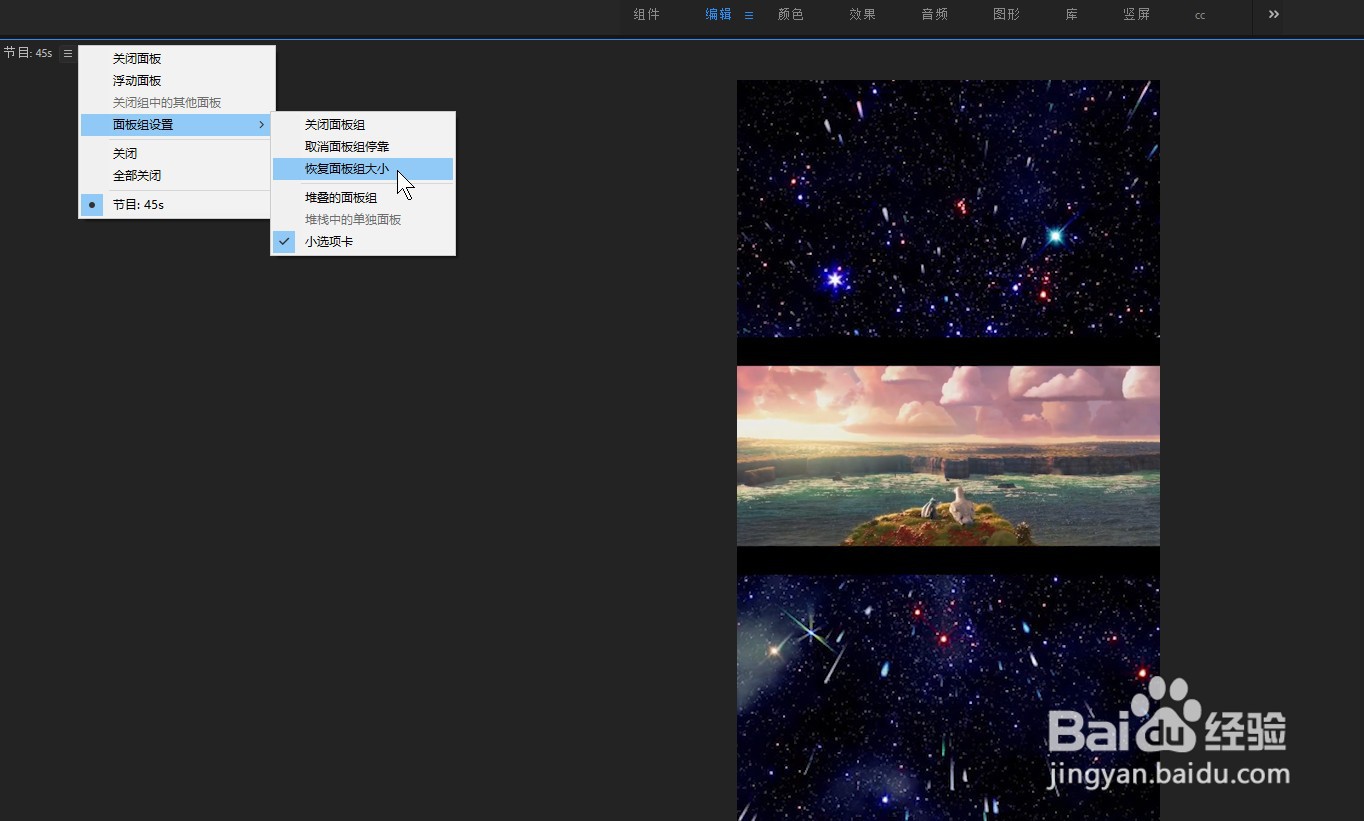Choose 堆叠的面板组 in the submenu
The width and height of the screenshot is (1364, 821).
coord(363,198)
